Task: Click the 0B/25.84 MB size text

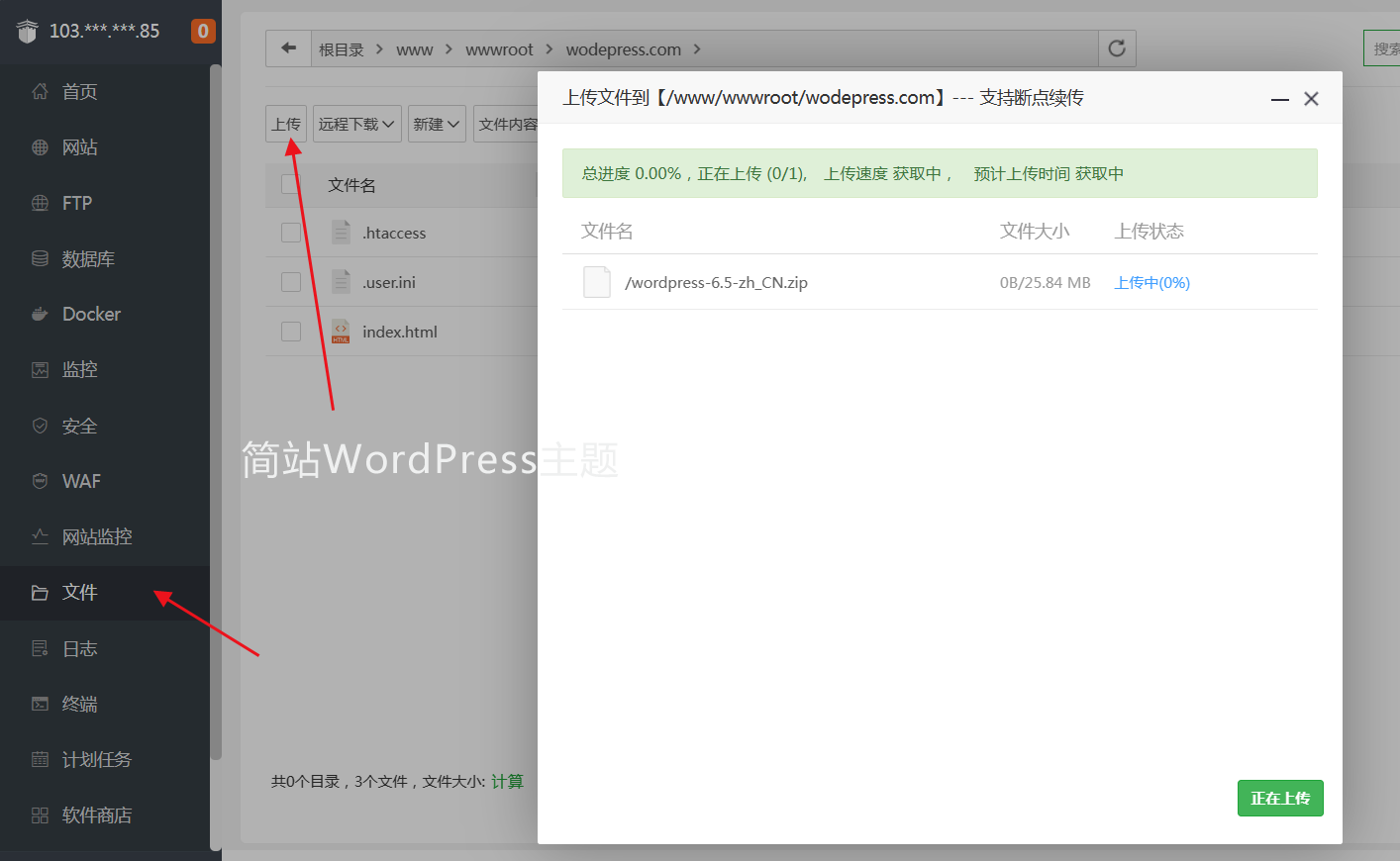Action: pos(1046,282)
